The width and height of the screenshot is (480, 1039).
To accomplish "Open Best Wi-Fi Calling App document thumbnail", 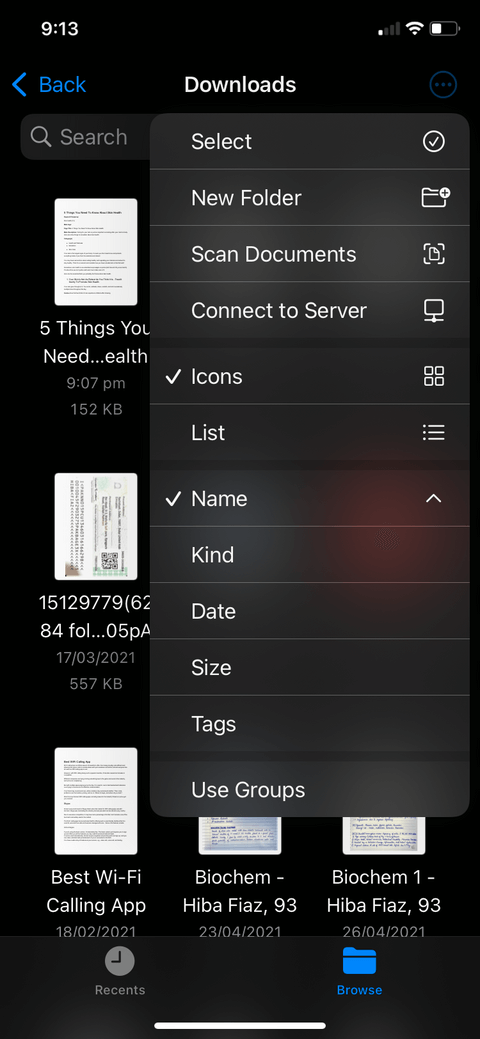I will tap(96, 800).
